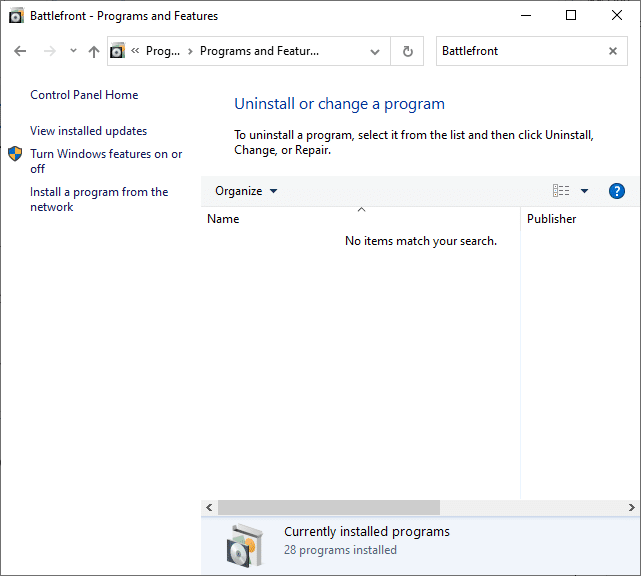Sort by the Name column header
The height and width of the screenshot is (576, 641).
pos(223,219)
